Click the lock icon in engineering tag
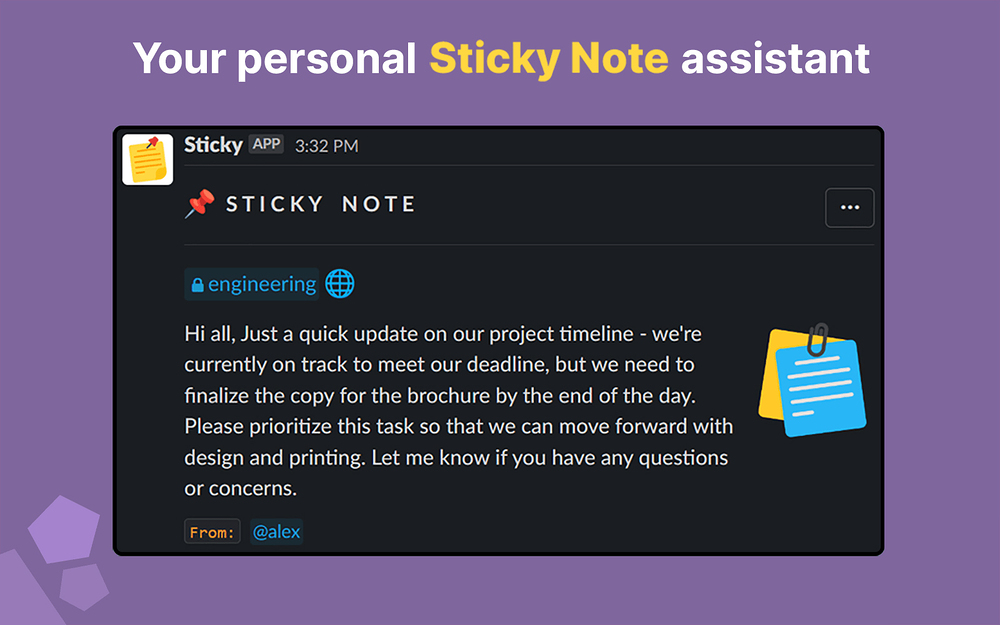Viewport: 1000px width, 625px height. (x=198, y=285)
